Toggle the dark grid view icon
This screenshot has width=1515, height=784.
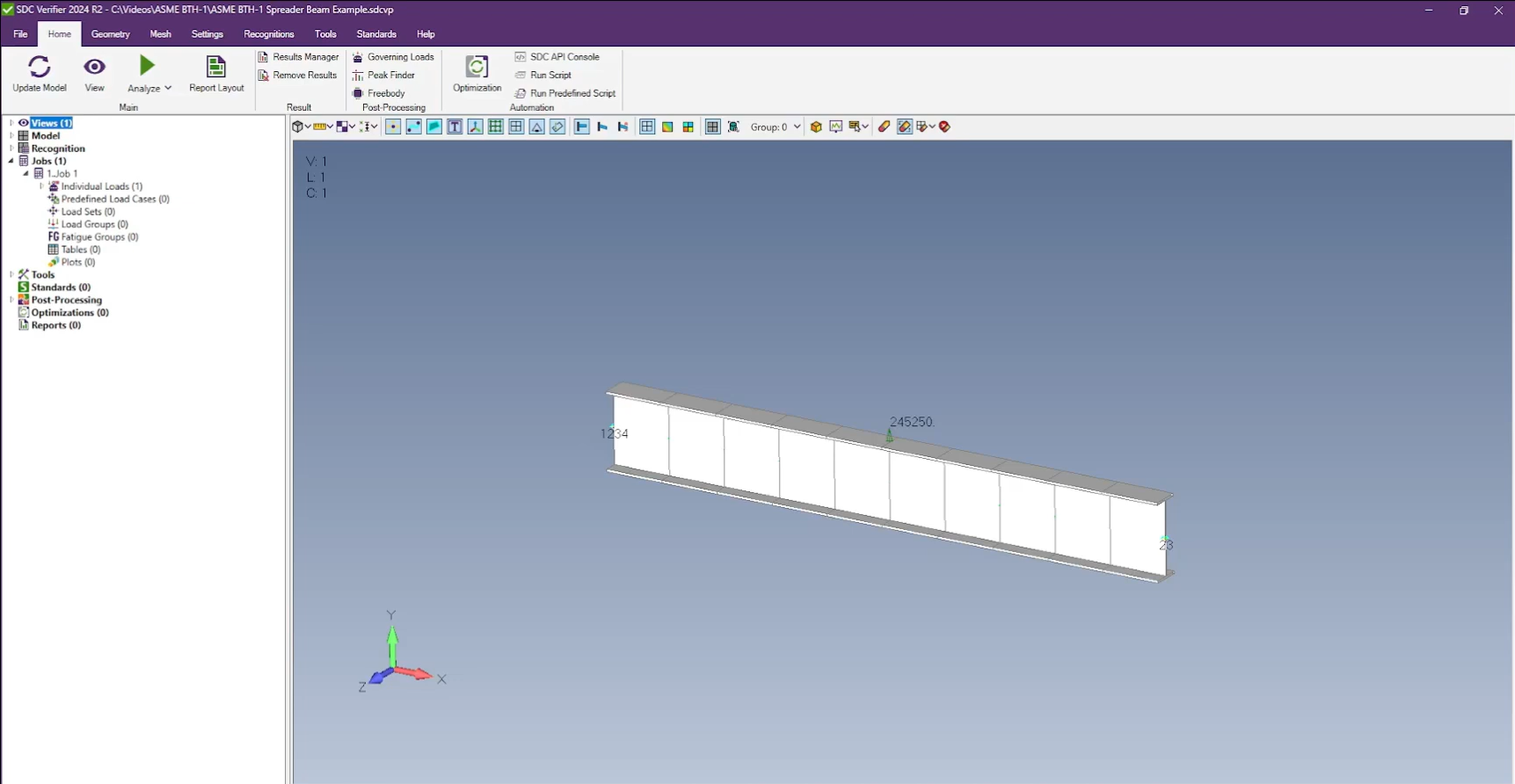click(x=713, y=127)
